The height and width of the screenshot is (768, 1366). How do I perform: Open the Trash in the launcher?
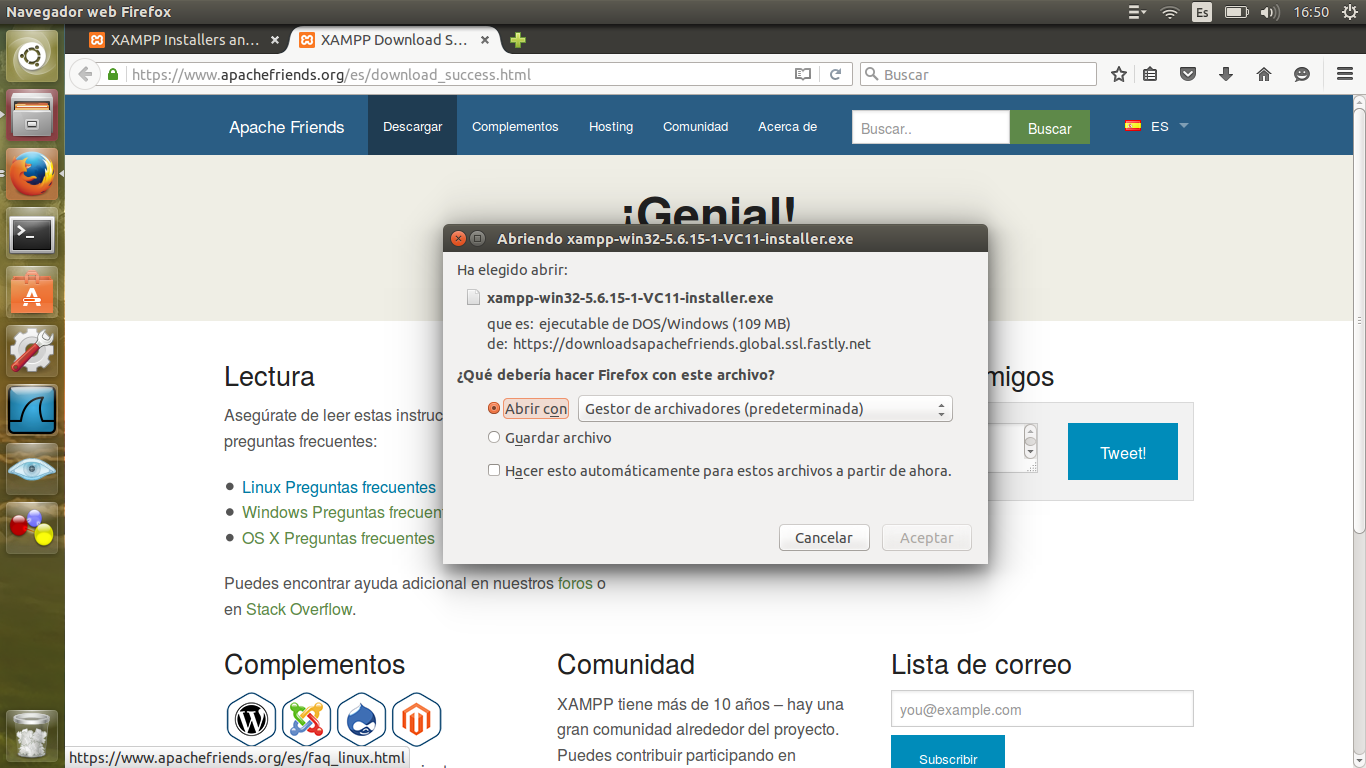click(33, 736)
